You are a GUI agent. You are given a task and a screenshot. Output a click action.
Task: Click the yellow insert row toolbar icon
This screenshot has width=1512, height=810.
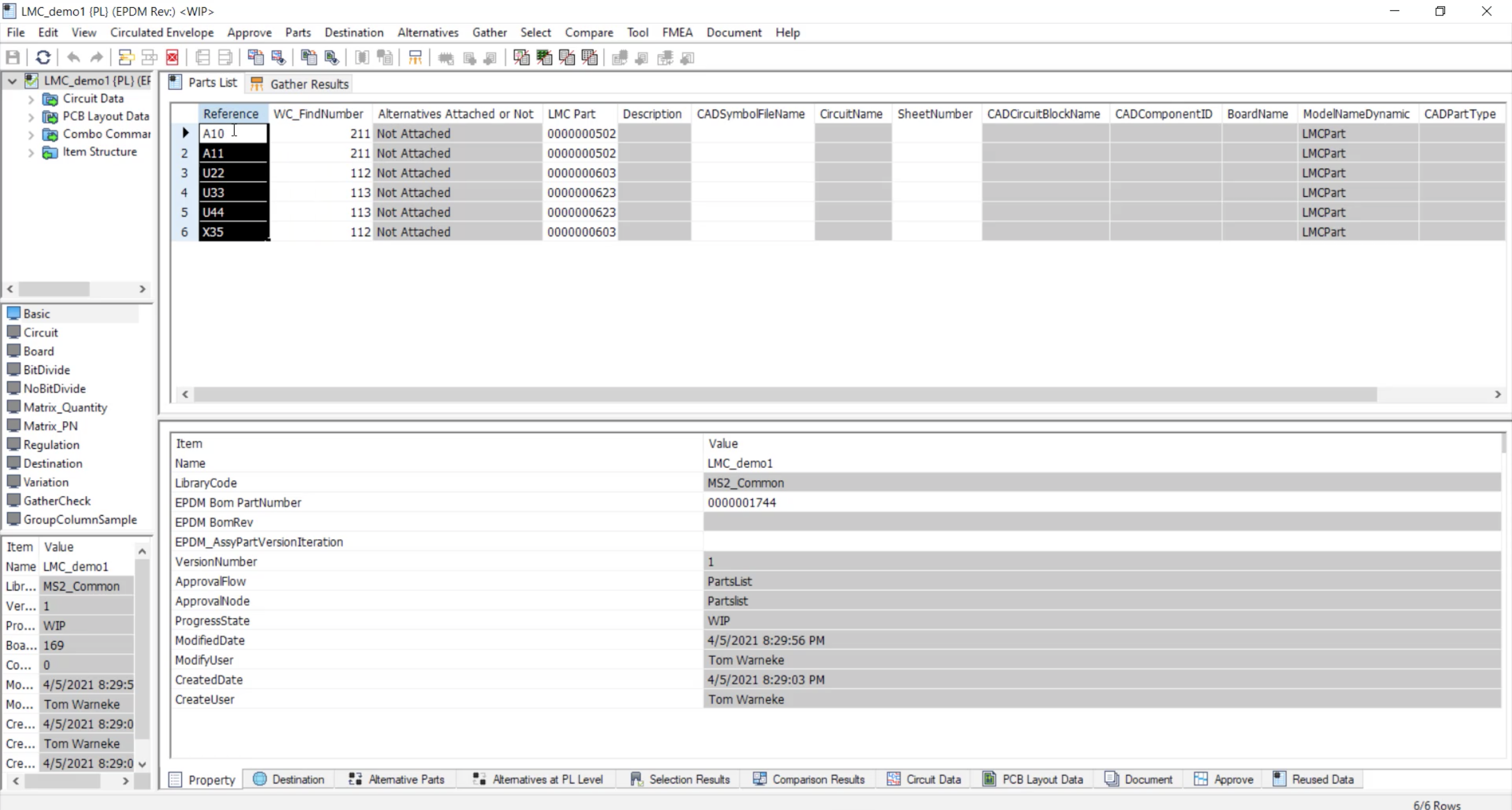click(126, 58)
